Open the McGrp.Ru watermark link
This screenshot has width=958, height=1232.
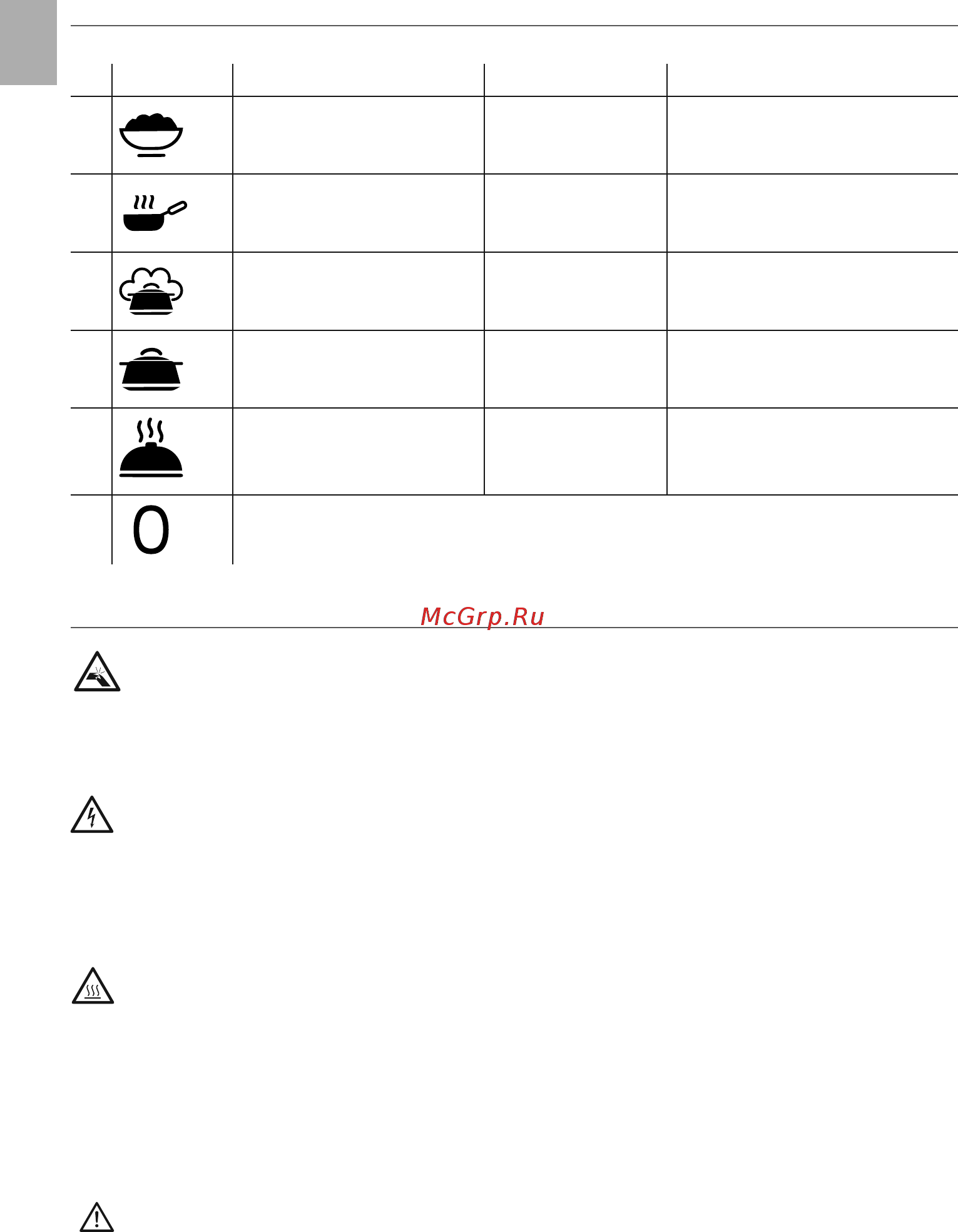click(x=482, y=616)
